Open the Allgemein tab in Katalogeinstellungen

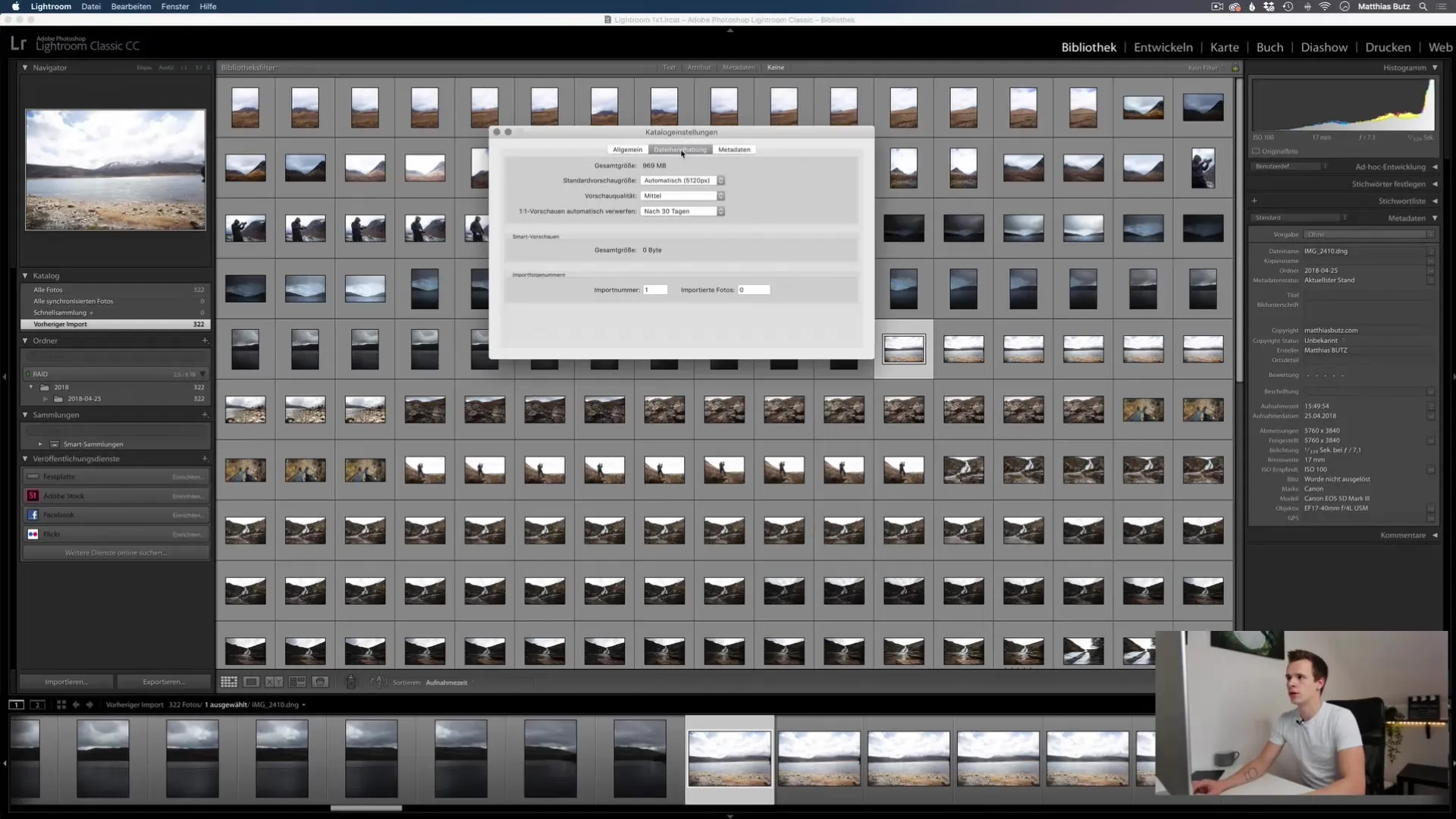point(627,149)
